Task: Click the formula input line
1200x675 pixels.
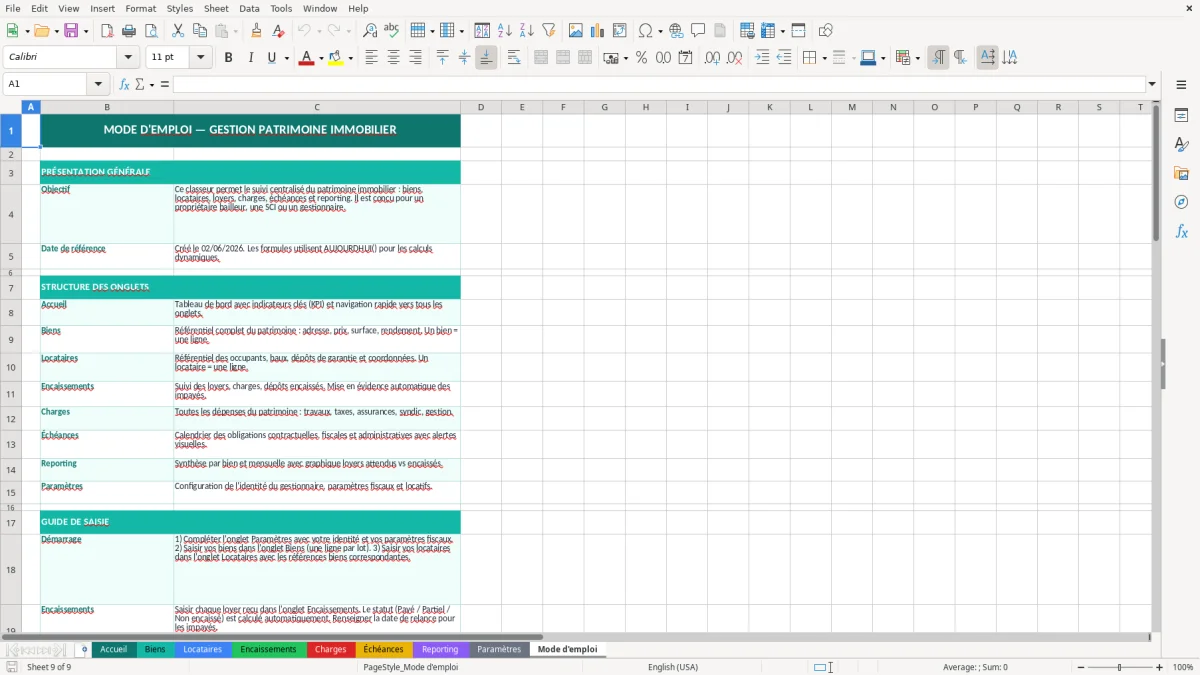Action: pyautogui.click(x=659, y=84)
